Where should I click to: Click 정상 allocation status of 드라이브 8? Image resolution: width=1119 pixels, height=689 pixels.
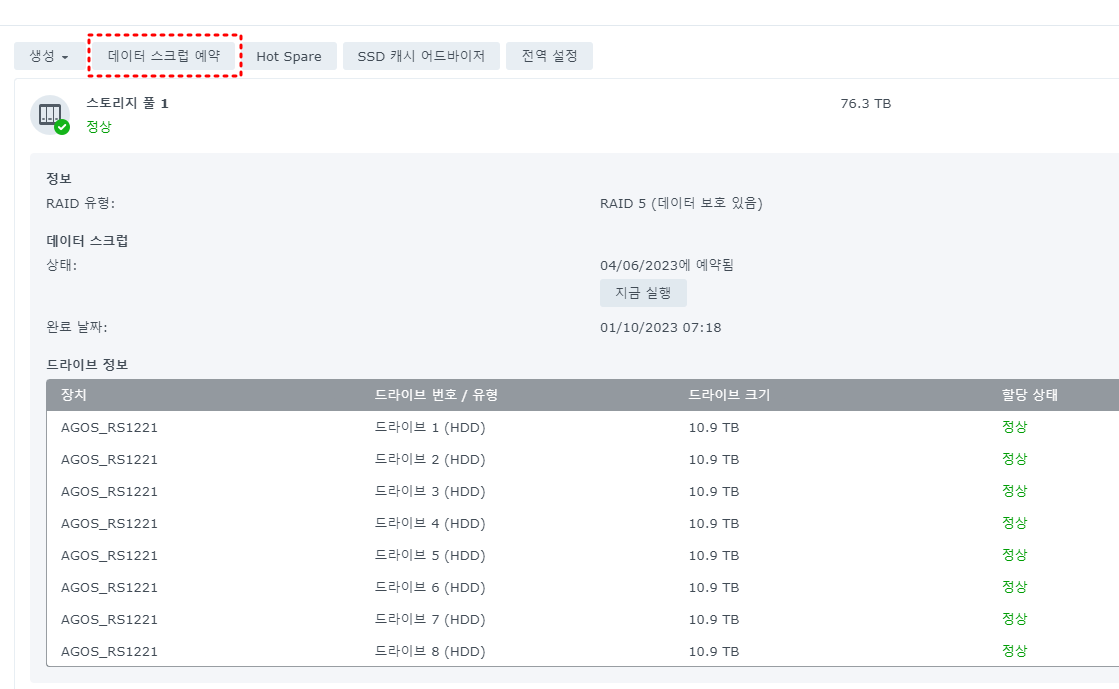click(x=1015, y=651)
